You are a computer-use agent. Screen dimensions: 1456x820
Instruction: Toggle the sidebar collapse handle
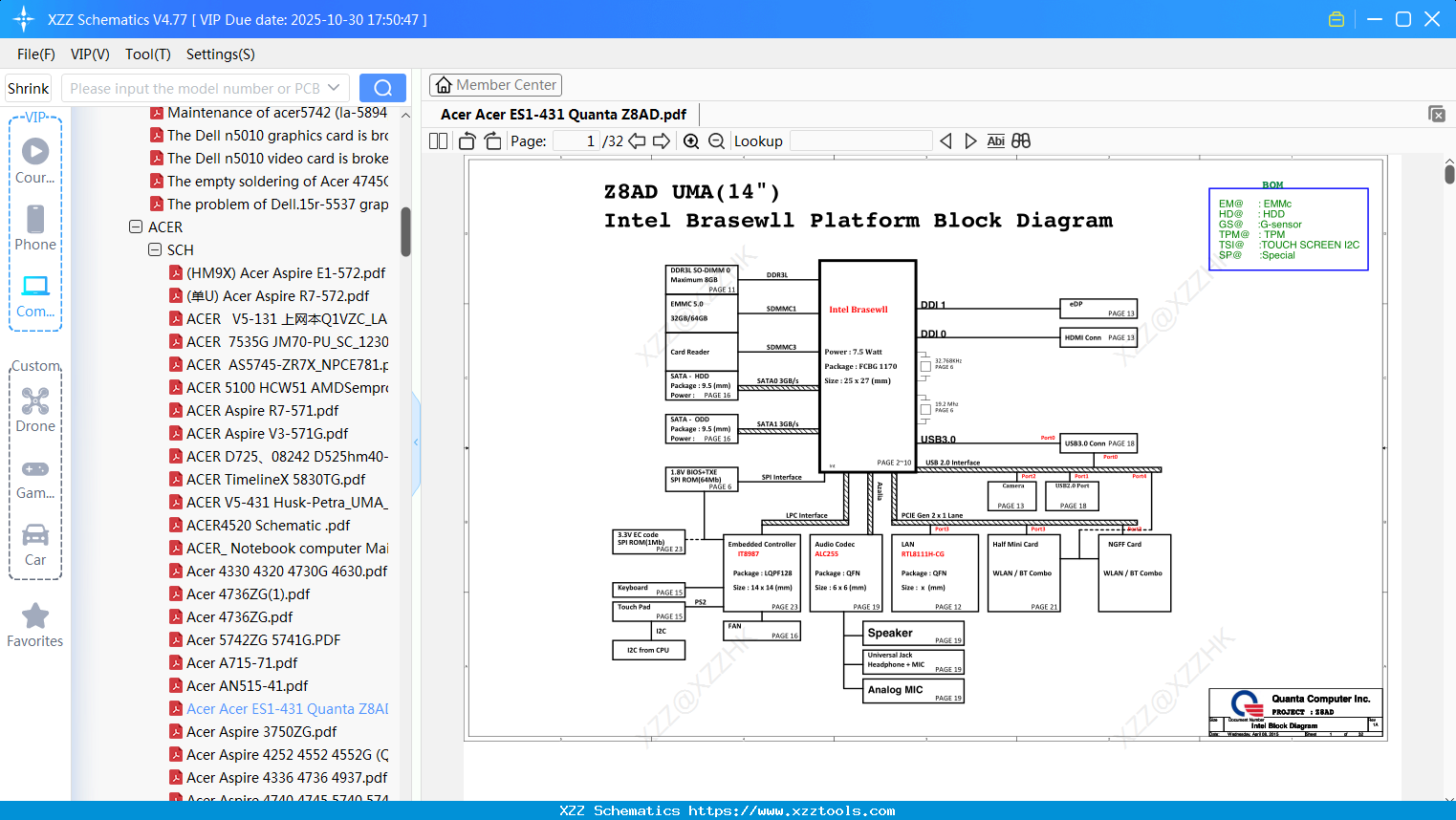point(416,442)
